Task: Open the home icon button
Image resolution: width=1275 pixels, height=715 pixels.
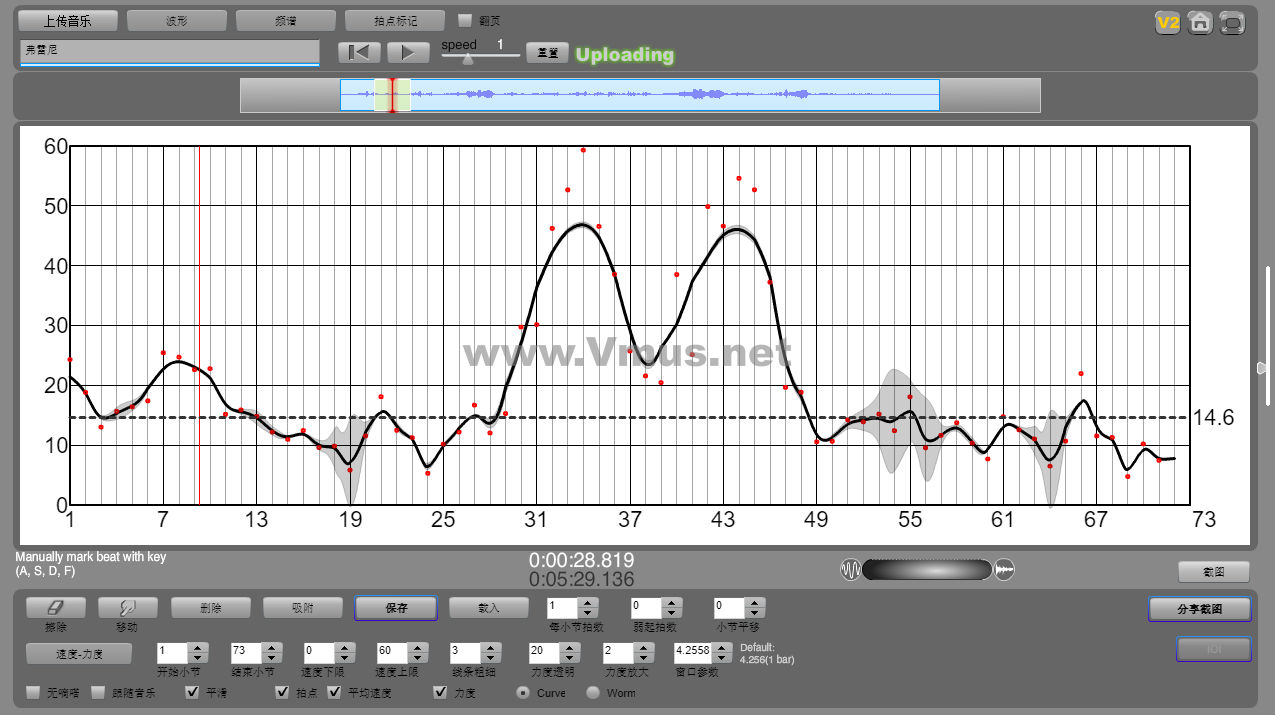Action: 1200,22
